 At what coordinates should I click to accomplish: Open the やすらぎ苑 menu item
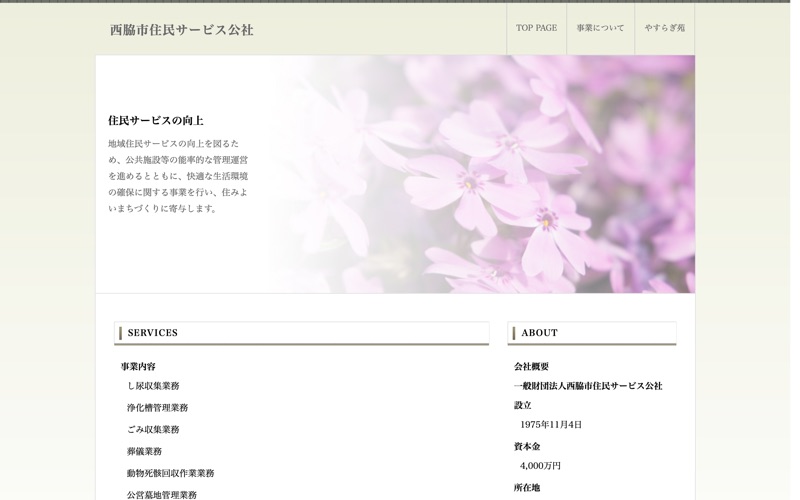coord(665,28)
